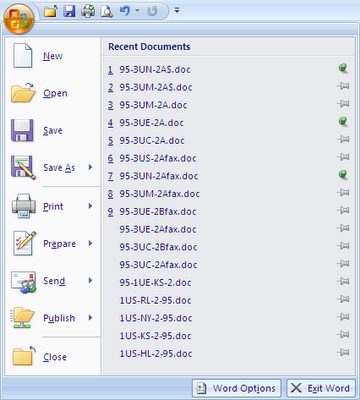The width and height of the screenshot is (360, 400).
Task: Click the Save floppy icon in Quick Access Toolbar
Action: tap(69, 11)
